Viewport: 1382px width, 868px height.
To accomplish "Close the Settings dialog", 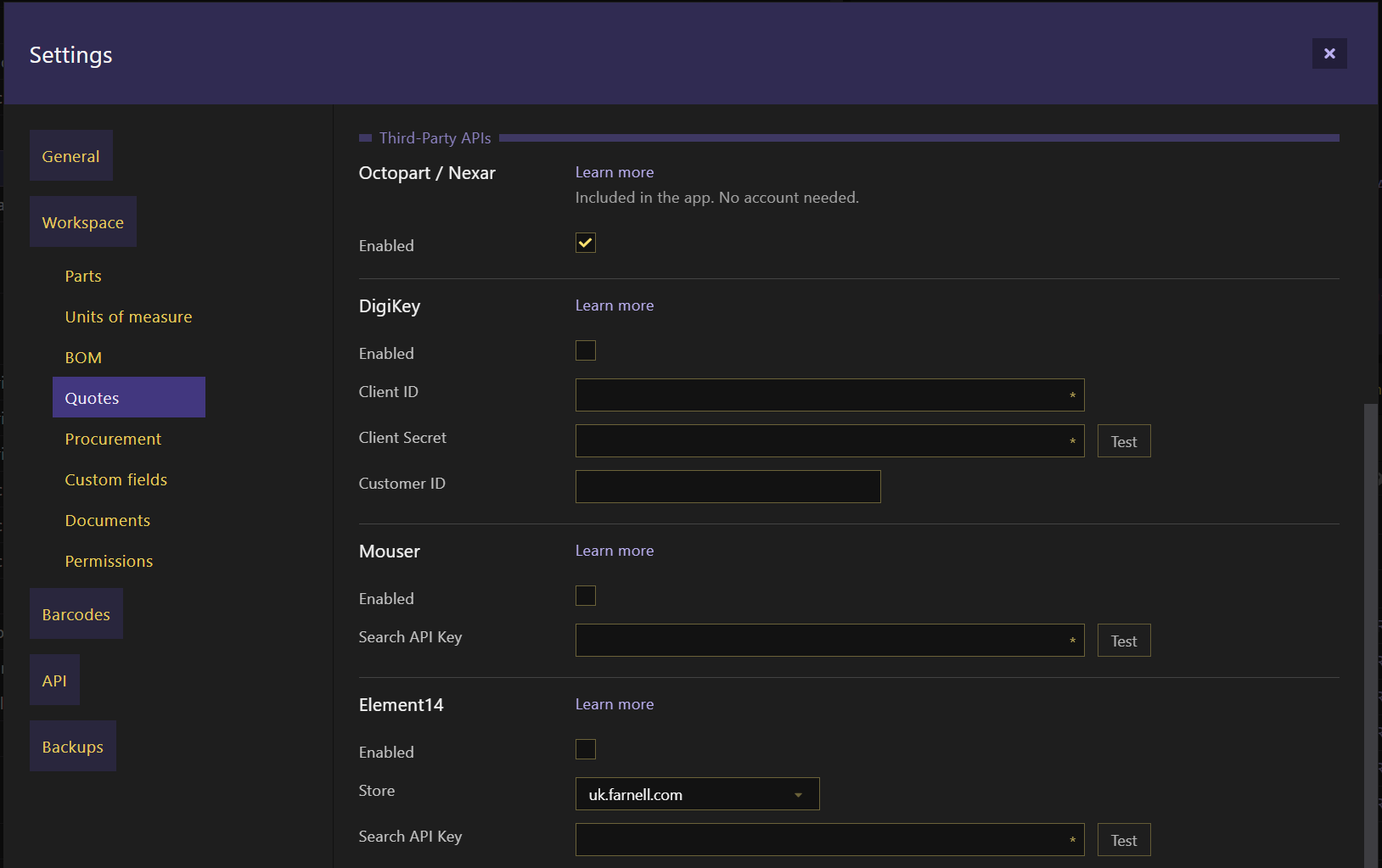I will click(1329, 53).
